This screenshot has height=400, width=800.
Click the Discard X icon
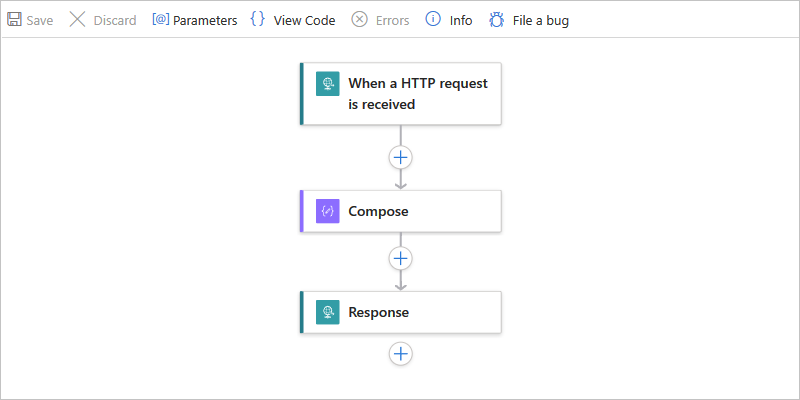[77, 20]
